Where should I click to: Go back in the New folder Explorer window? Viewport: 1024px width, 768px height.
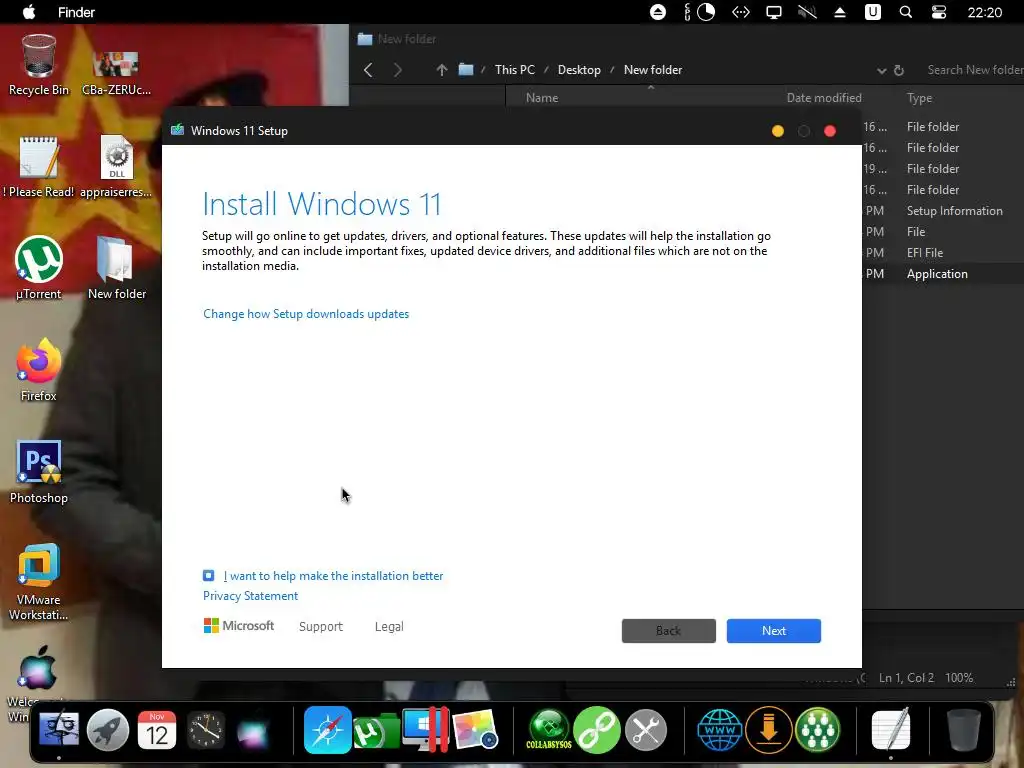[368, 70]
